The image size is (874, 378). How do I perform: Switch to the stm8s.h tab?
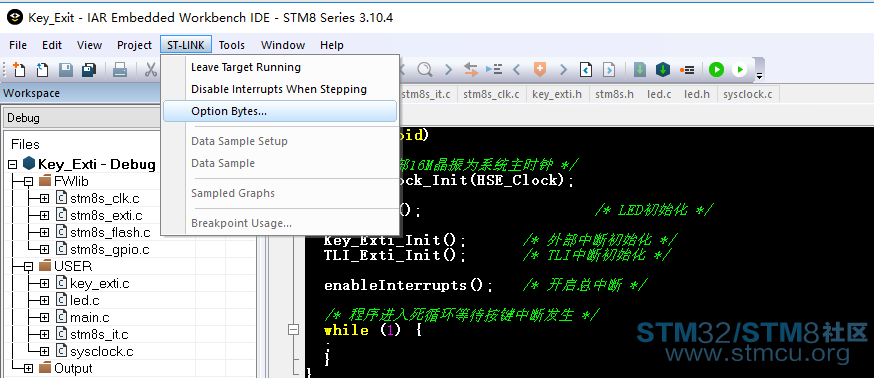pos(614,94)
